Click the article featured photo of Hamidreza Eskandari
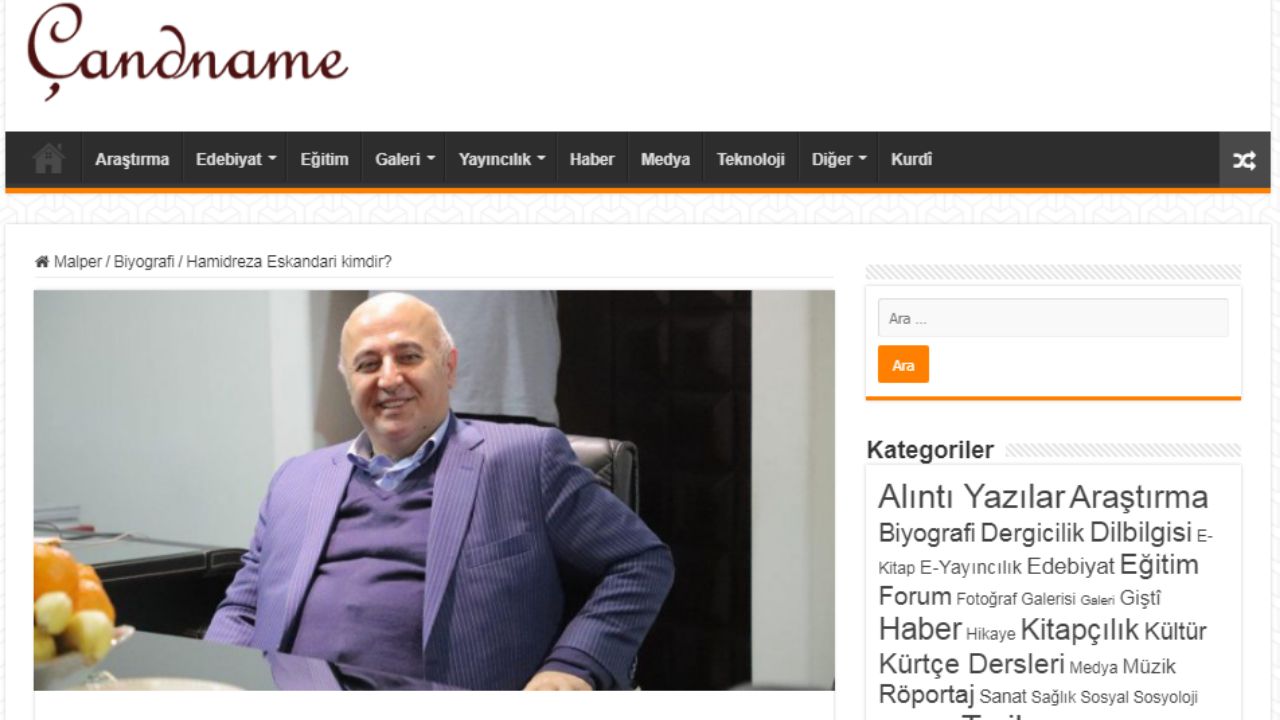The width and height of the screenshot is (1280, 720). click(x=434, y=490)
